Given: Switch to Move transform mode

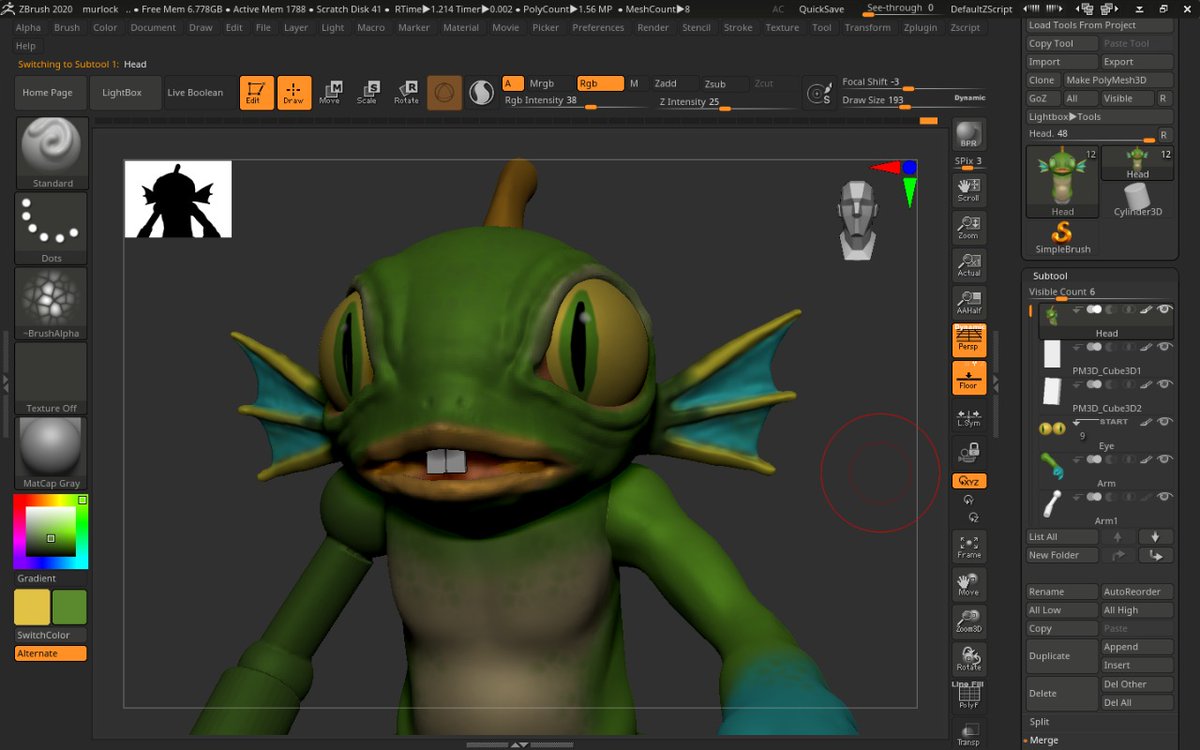Looking at the screenshot, I should pyautogui.click(x=330, y=93).
